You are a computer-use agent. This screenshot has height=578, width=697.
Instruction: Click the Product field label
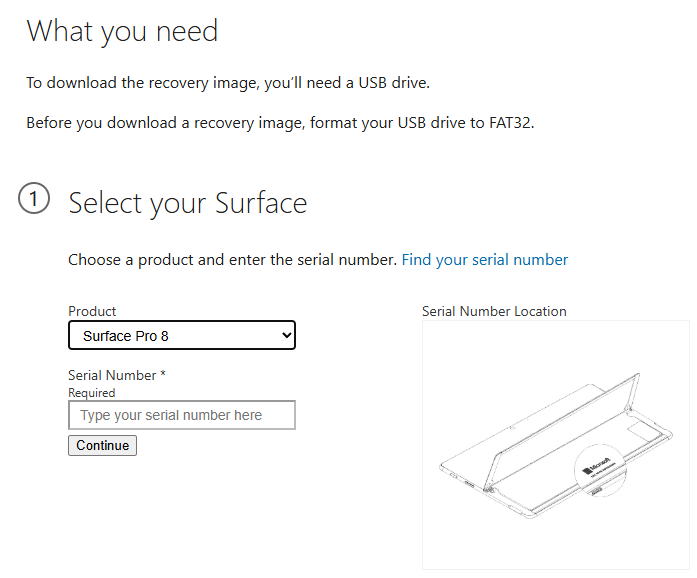[92, 311]
